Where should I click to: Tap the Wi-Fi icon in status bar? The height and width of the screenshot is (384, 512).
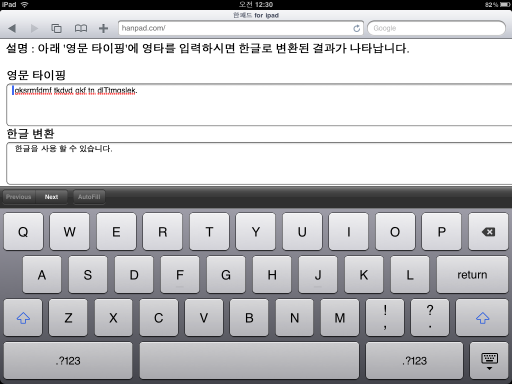25,4
